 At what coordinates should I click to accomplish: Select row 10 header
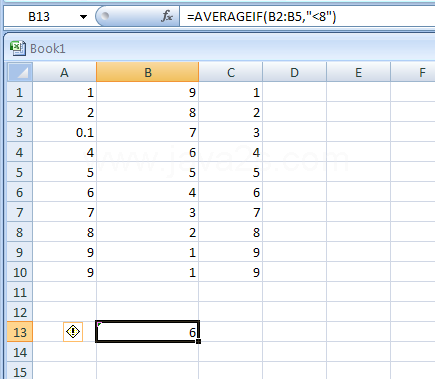click(x=20, y=272)
